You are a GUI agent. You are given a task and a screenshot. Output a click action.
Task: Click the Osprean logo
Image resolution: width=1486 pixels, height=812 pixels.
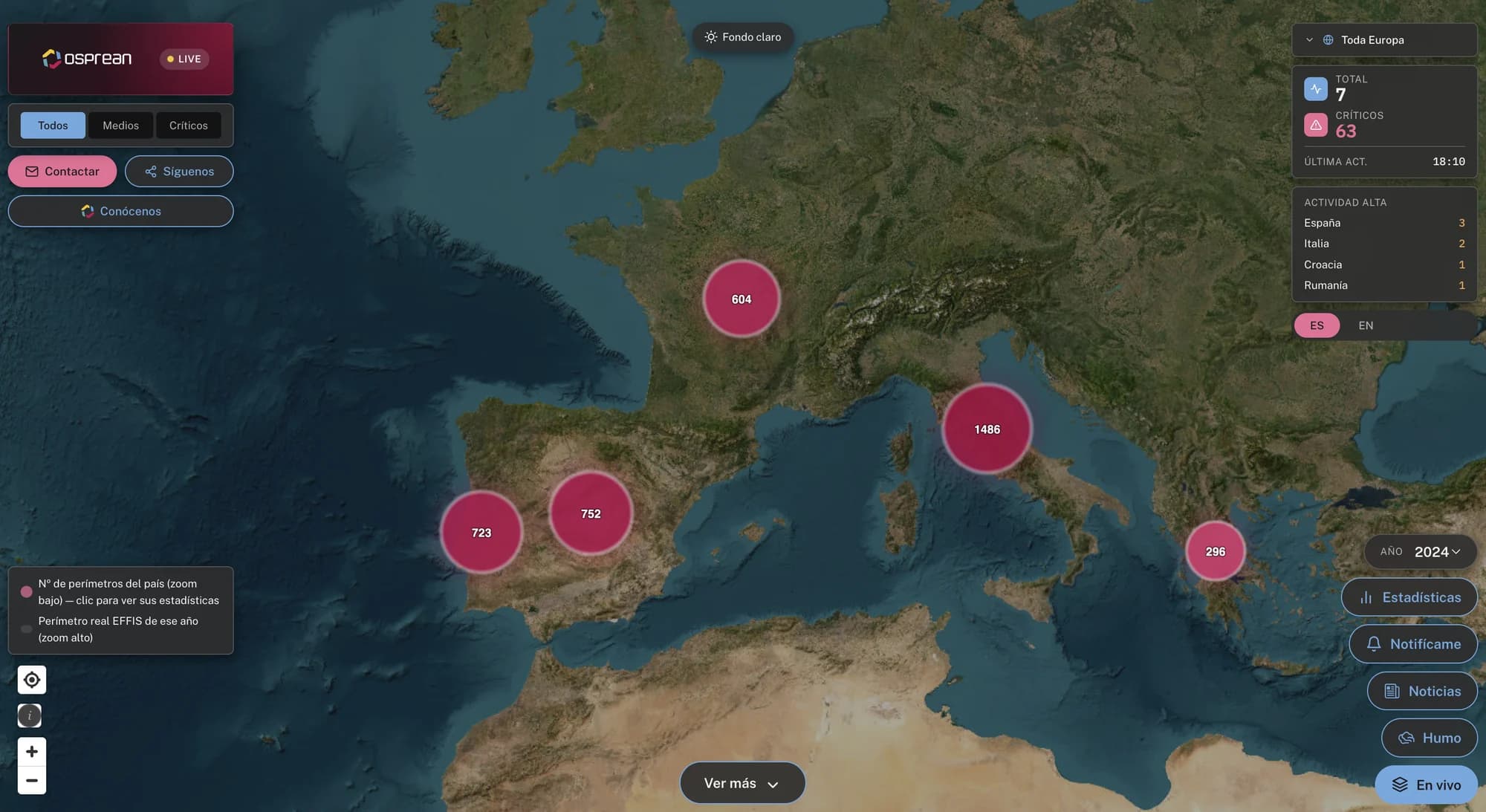click(x=87, y=59)
